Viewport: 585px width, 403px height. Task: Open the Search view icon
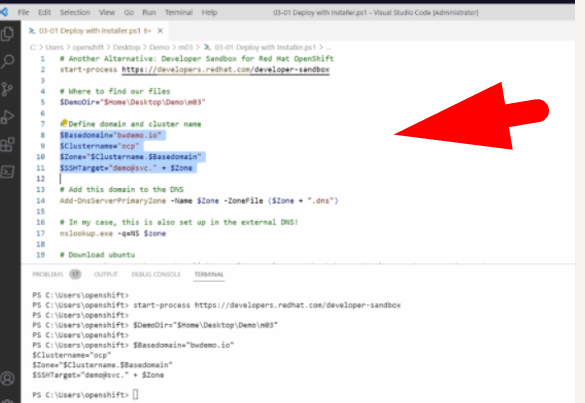(7, 61)
